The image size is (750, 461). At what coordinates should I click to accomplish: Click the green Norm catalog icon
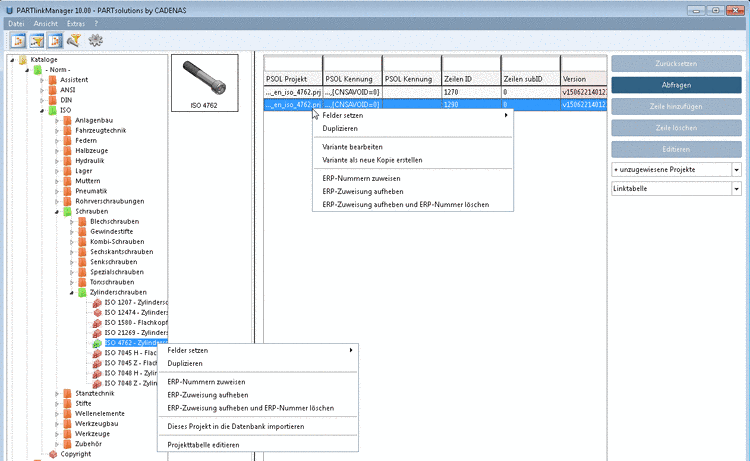pos(37,70)
